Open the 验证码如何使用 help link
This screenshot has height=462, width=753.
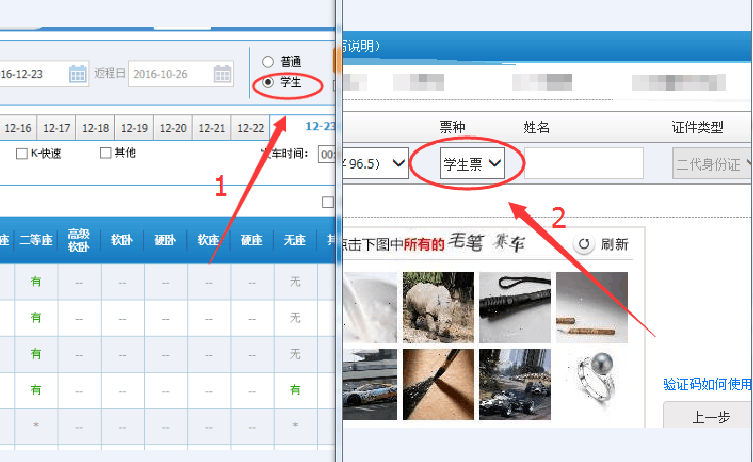coord(708,384)
